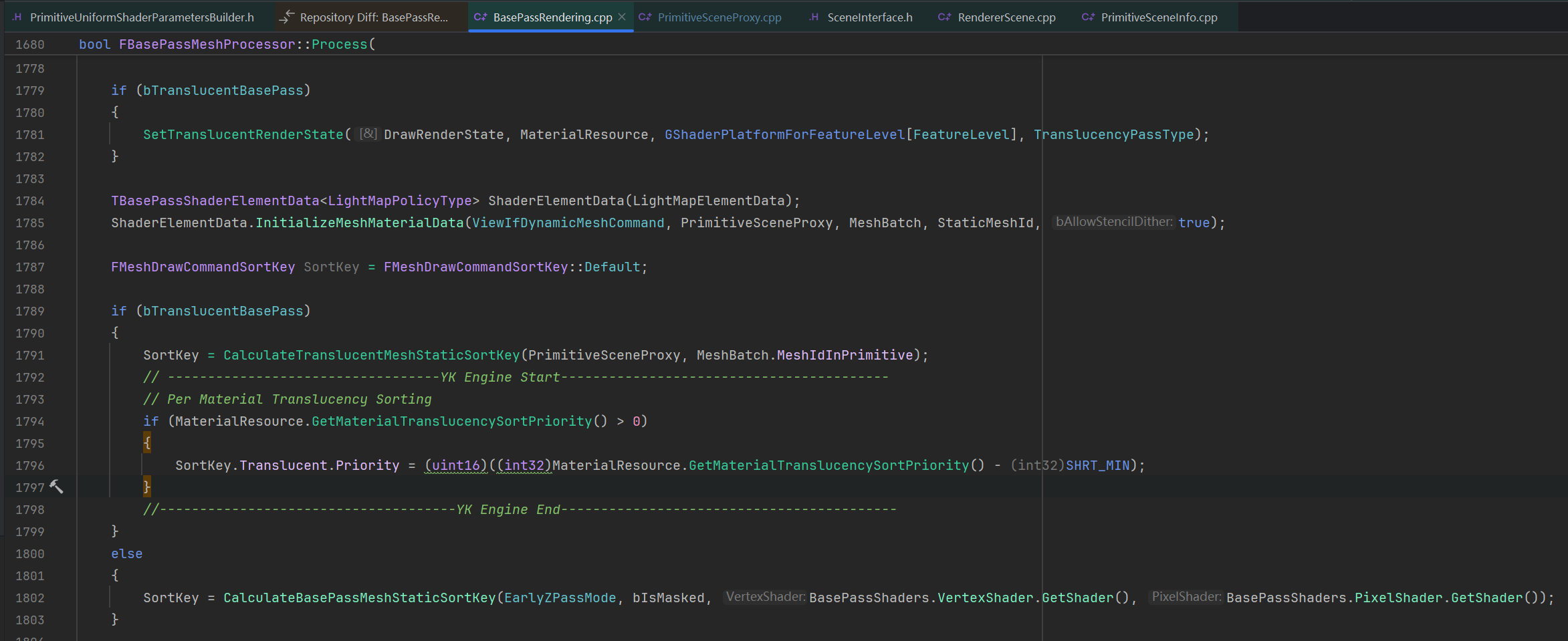Viewport: 1568px width, 641px height.
Task: Place the cursor on the highlighted opening brace on line 1795
Action: click(x=147, y=443)
